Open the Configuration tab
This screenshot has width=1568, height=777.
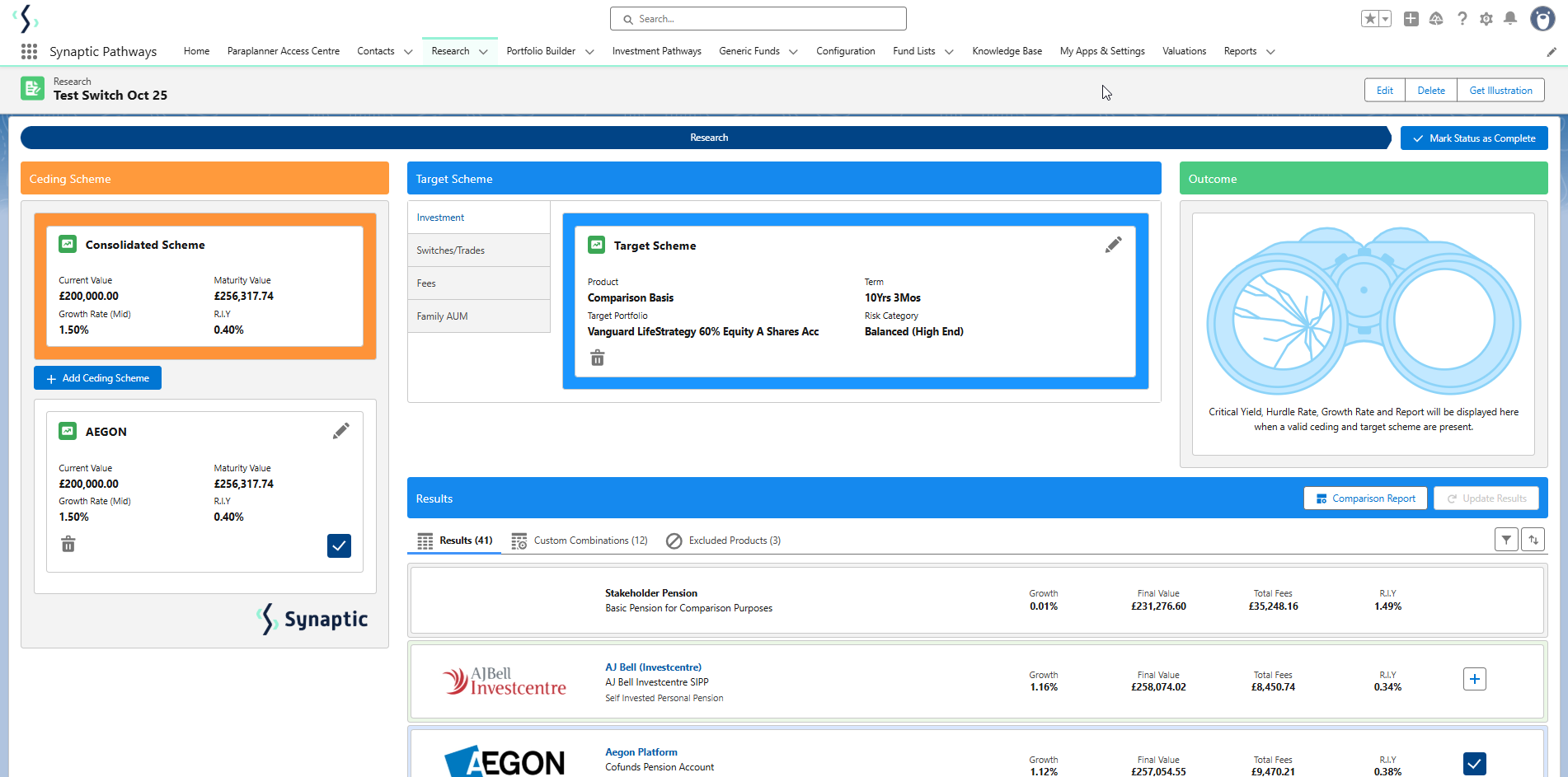point(846,51)
